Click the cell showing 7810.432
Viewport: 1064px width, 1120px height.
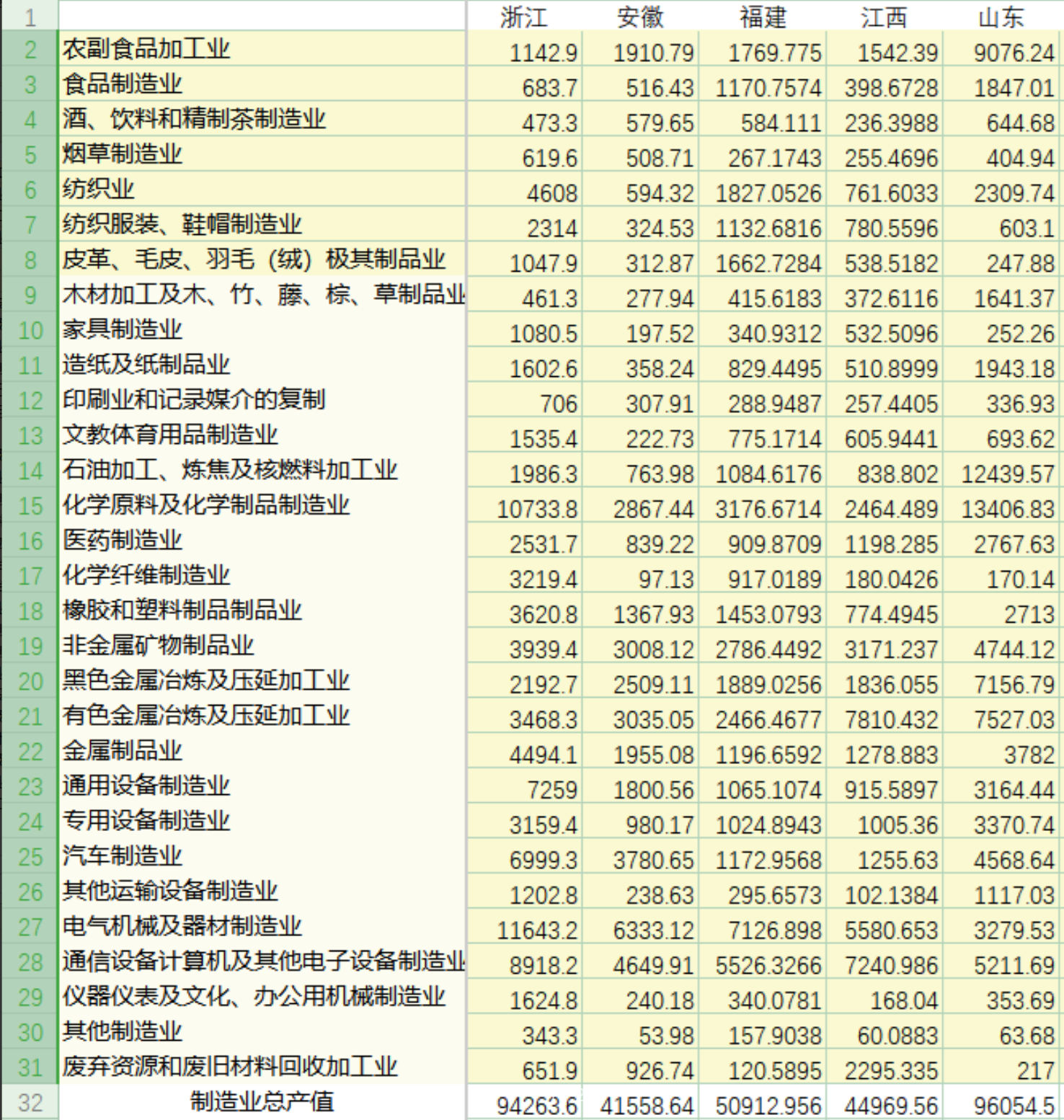(x=891, y=719)
